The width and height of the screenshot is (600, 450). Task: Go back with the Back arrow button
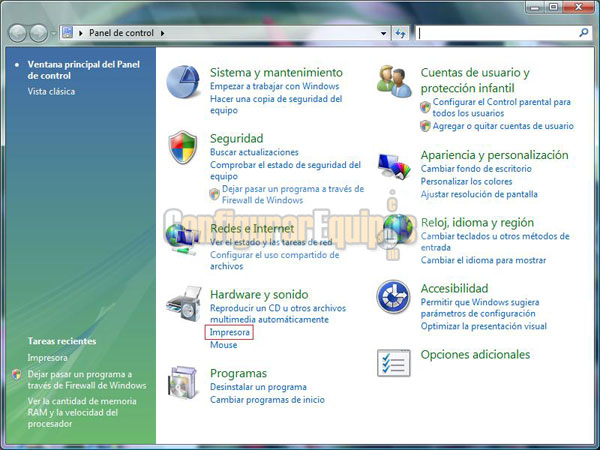(x=17, y=33)
